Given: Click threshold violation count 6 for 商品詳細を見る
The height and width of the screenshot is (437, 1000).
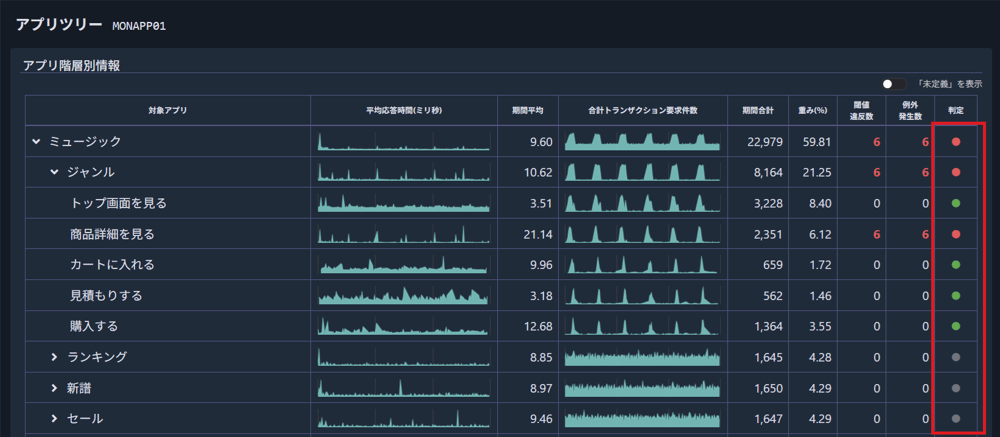Looking at the screenshot, I should (876, 234).
